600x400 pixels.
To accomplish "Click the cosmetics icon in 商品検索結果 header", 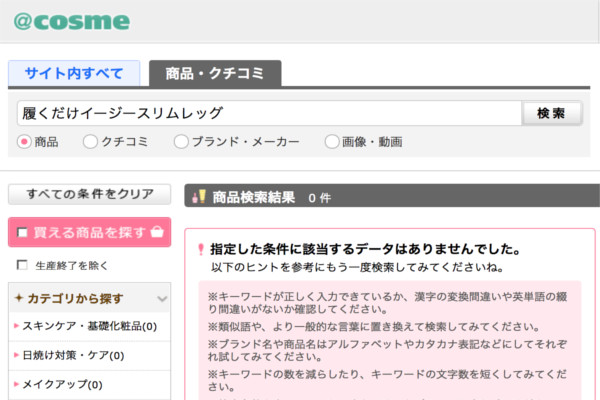I will [x=199, y=196].
